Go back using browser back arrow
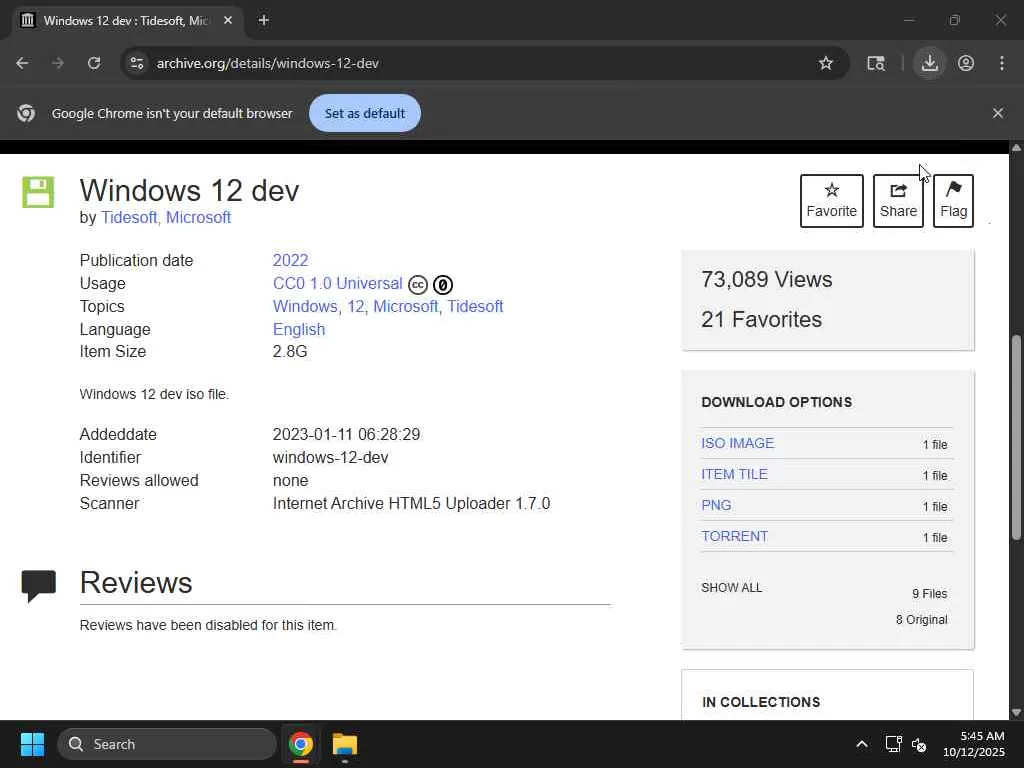1024x768 pixels. [22, 63]
